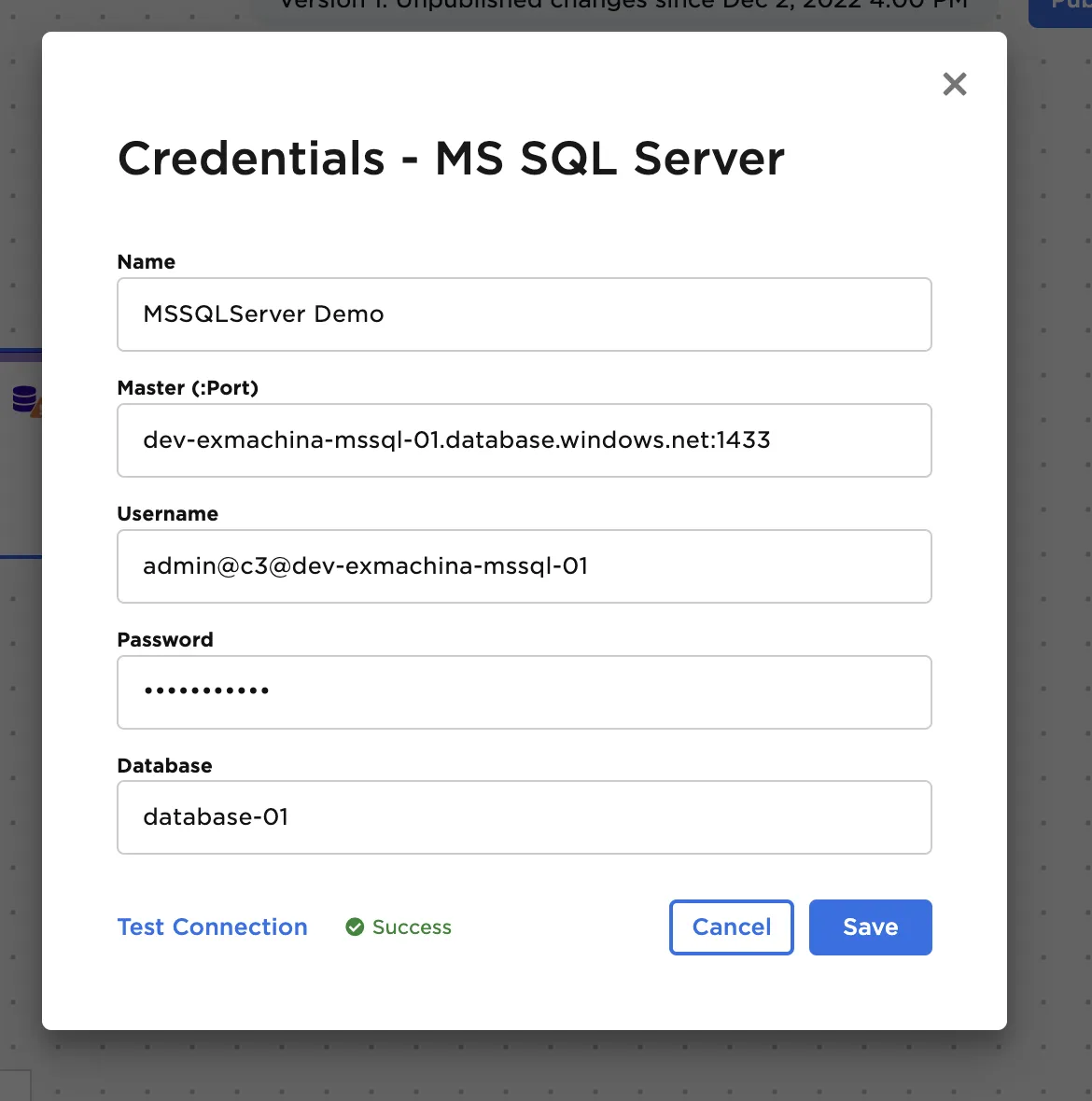Click the Database field label
This screenshot has height=1101, width=1092.
point(164,765)
